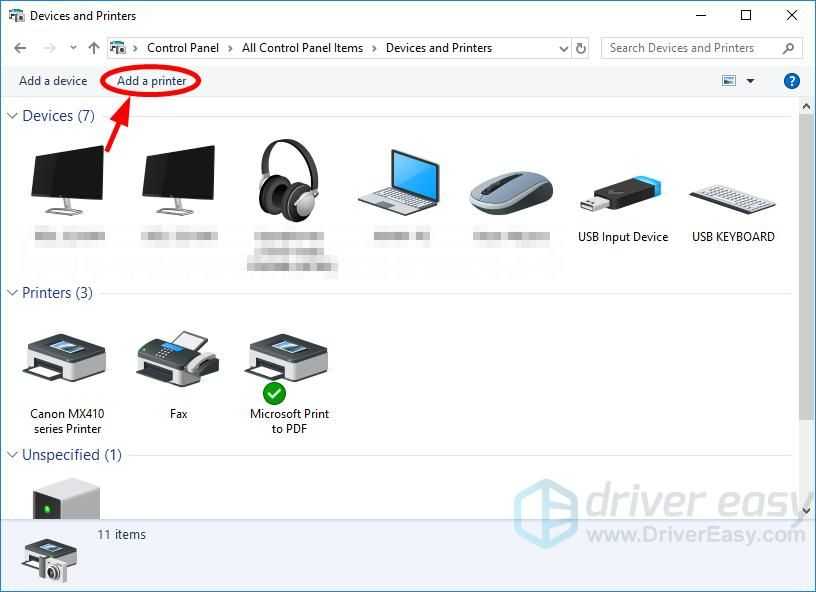The image size is (816, 592).
Task: Click the breadcrumb Control Panel folder icon
Action: pos(118,48)
